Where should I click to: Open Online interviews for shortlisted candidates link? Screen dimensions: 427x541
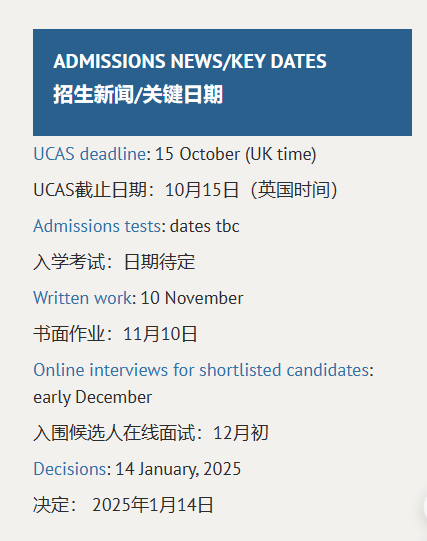click(x=201, y=370)
